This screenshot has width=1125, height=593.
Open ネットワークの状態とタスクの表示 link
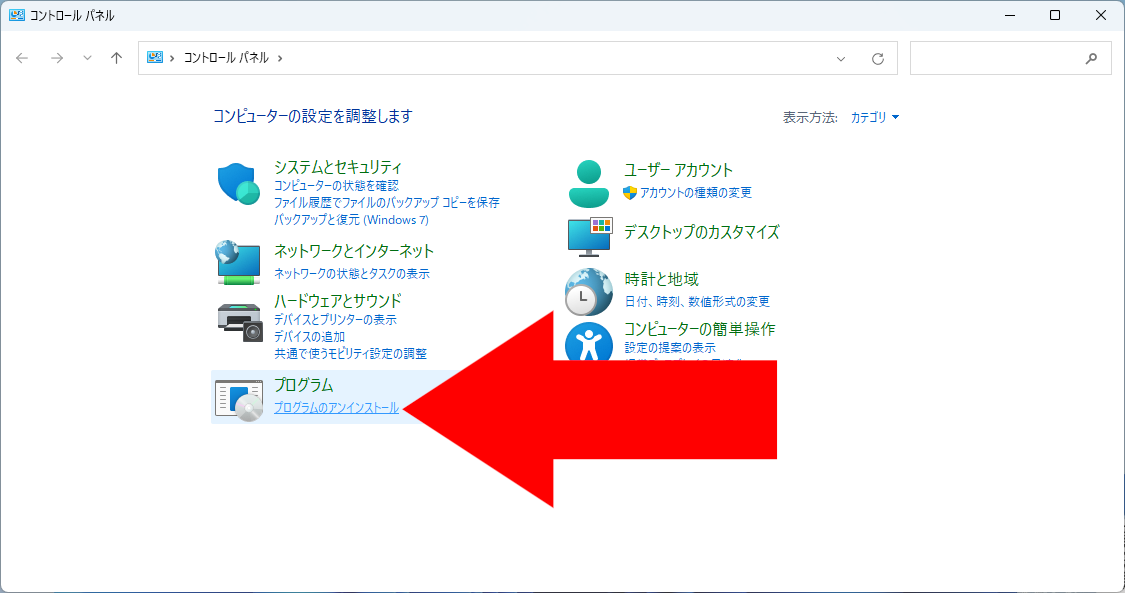point(352,274)
